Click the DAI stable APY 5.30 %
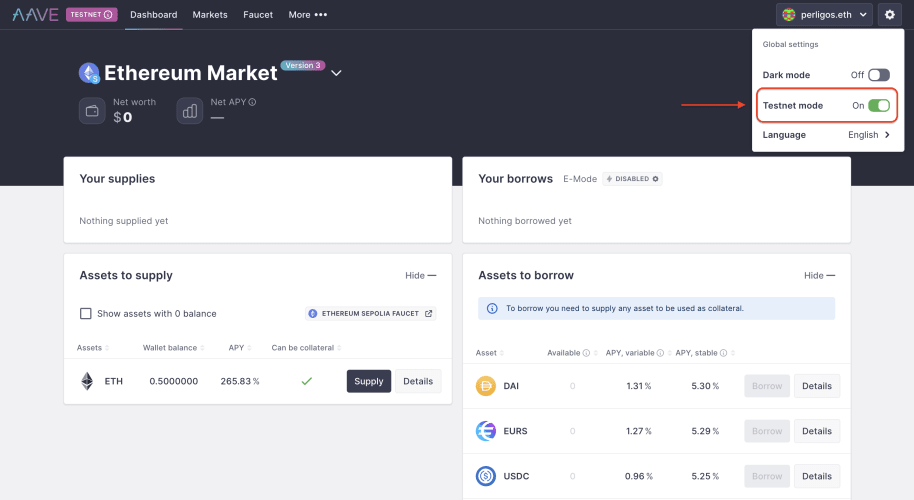914x500 pixels. click(x=705, y=386)
